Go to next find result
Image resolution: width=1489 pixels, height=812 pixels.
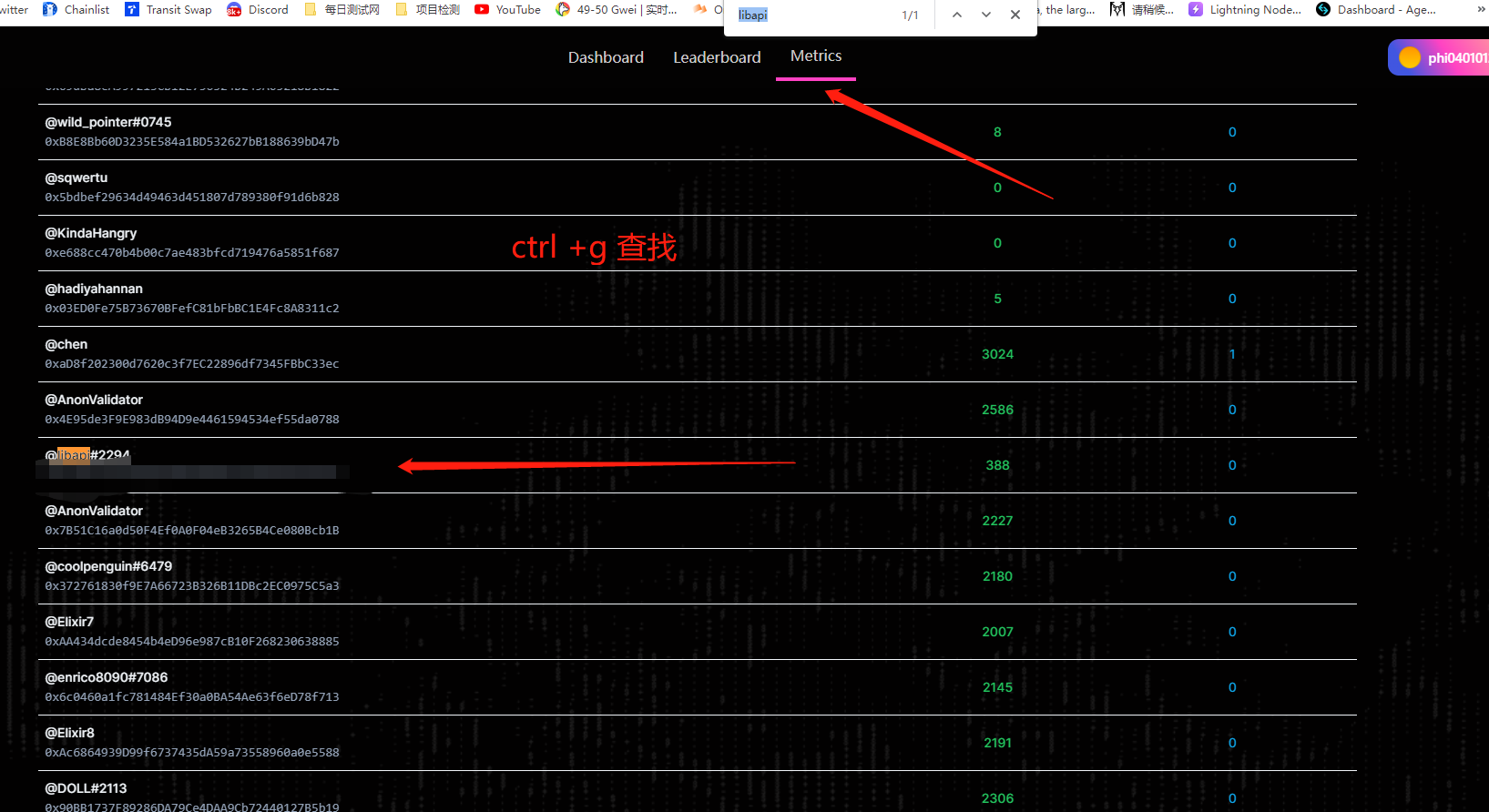[986, 15]
